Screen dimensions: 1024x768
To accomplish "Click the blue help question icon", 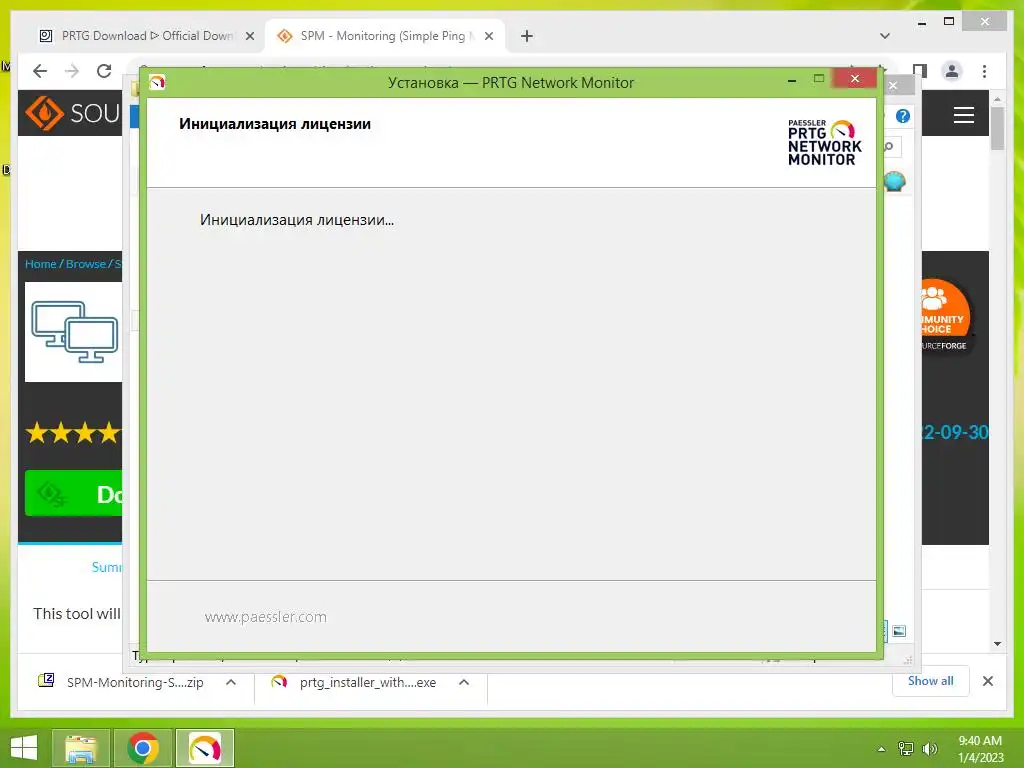I will pos(903,116).
